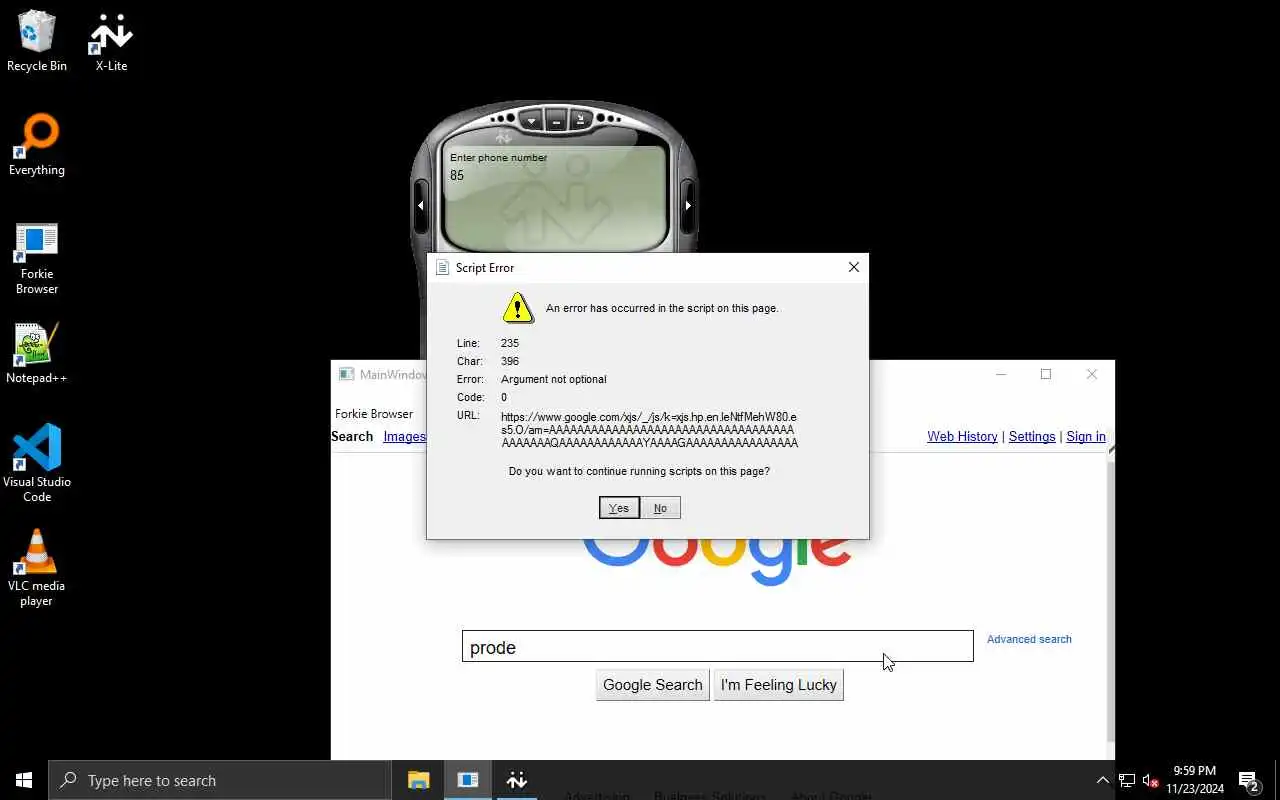Select the Visual Studio Code desktop shortcut
This screenshot has height=800, width=1280.
click(37, 463)
